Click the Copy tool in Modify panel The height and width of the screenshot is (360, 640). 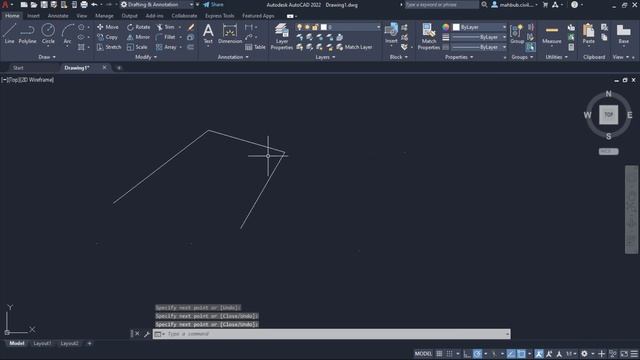107,37
